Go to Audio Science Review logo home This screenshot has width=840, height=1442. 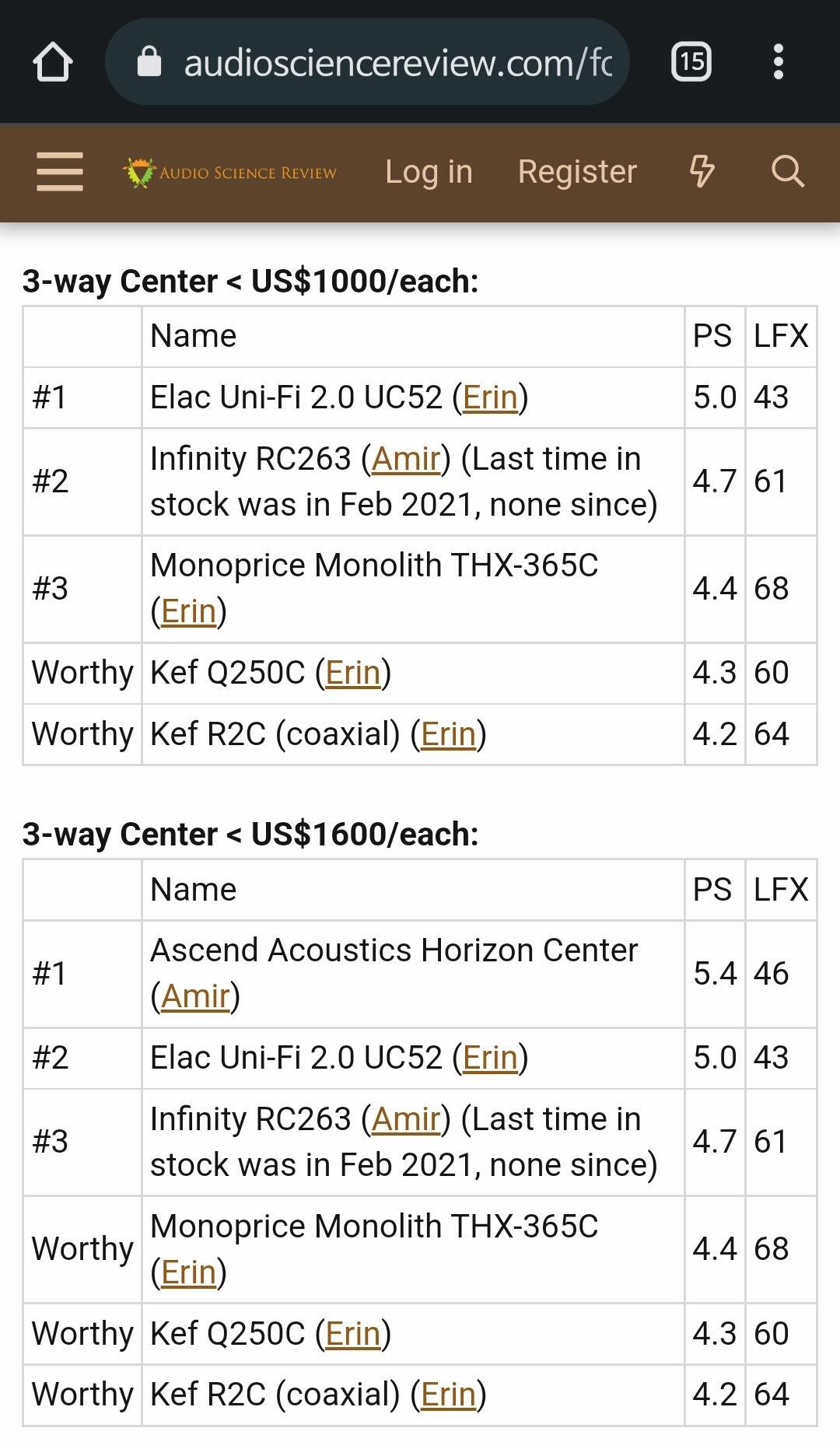[x=230, y=172]
